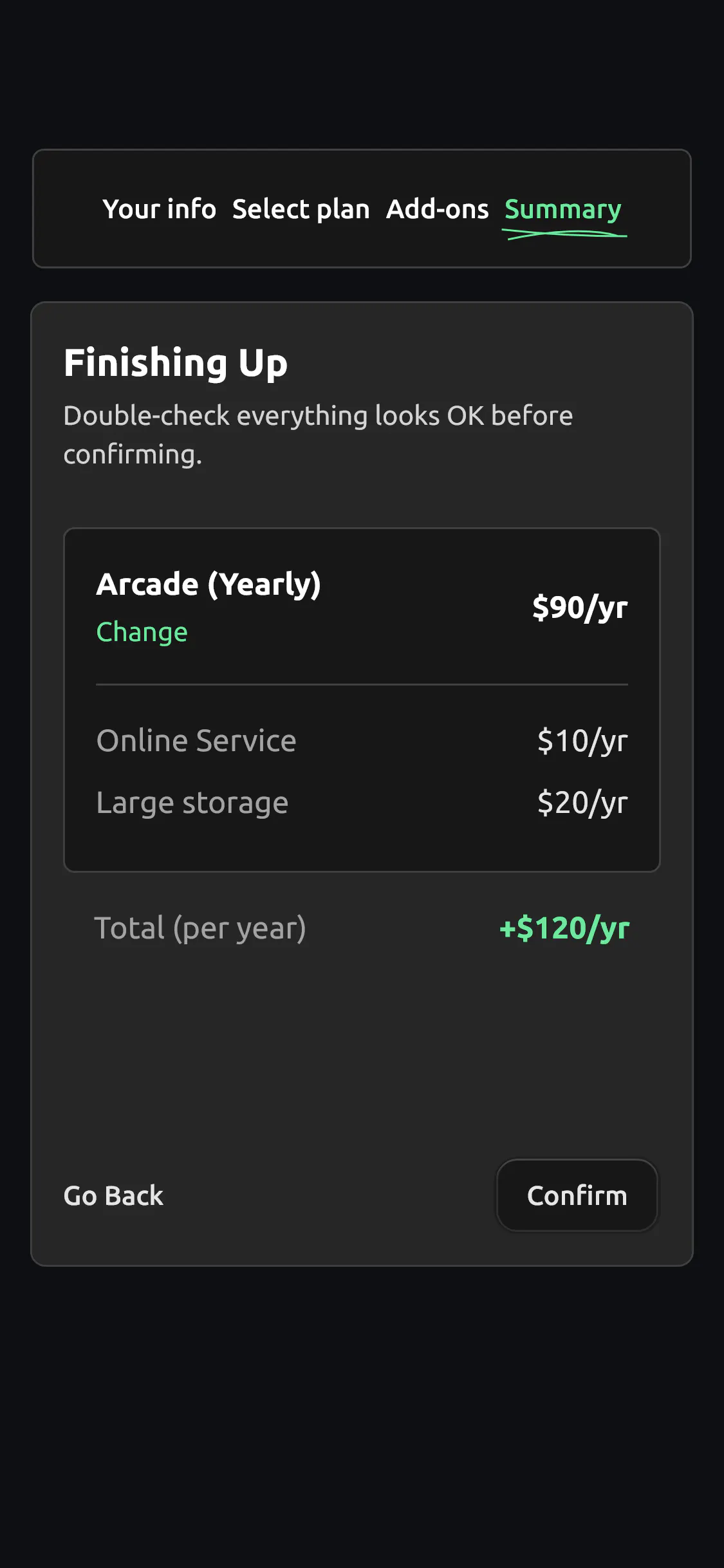Click the Online Service add-on label
Viewport: 724px width, 1568px height.
[x=196, y=741]
